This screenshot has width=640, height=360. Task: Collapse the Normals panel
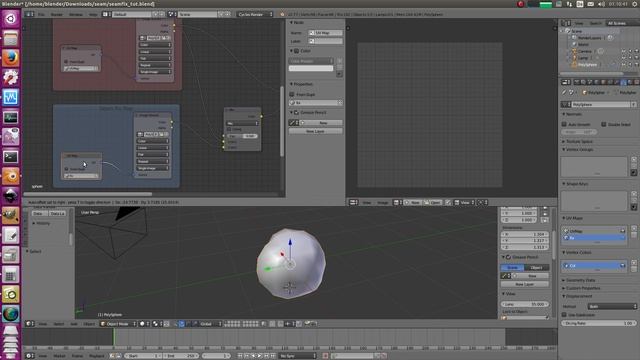pos(573,114)
